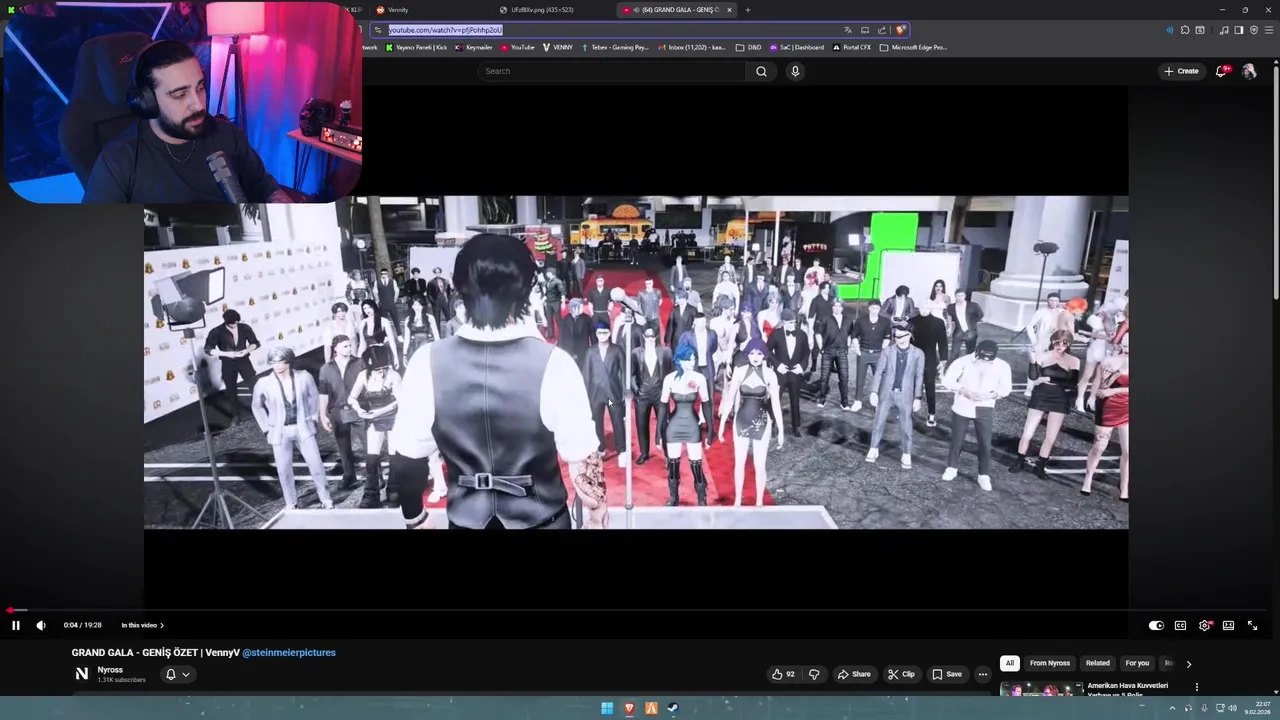This screenshot has height=720, width=1280.
Task: Open the more actions (three dots) menu
Action: pyautogui.click(x=983, y=674)
